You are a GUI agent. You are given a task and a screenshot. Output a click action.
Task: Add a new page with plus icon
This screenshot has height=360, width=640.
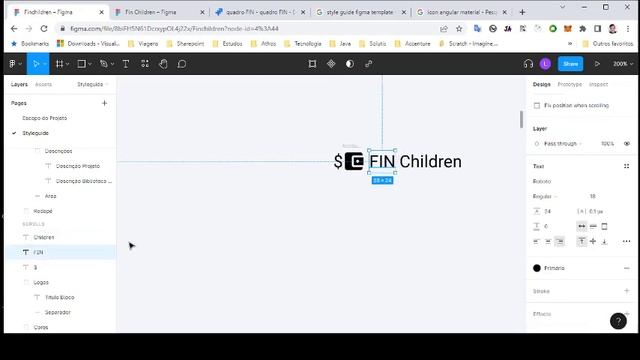tap(104, 103)
